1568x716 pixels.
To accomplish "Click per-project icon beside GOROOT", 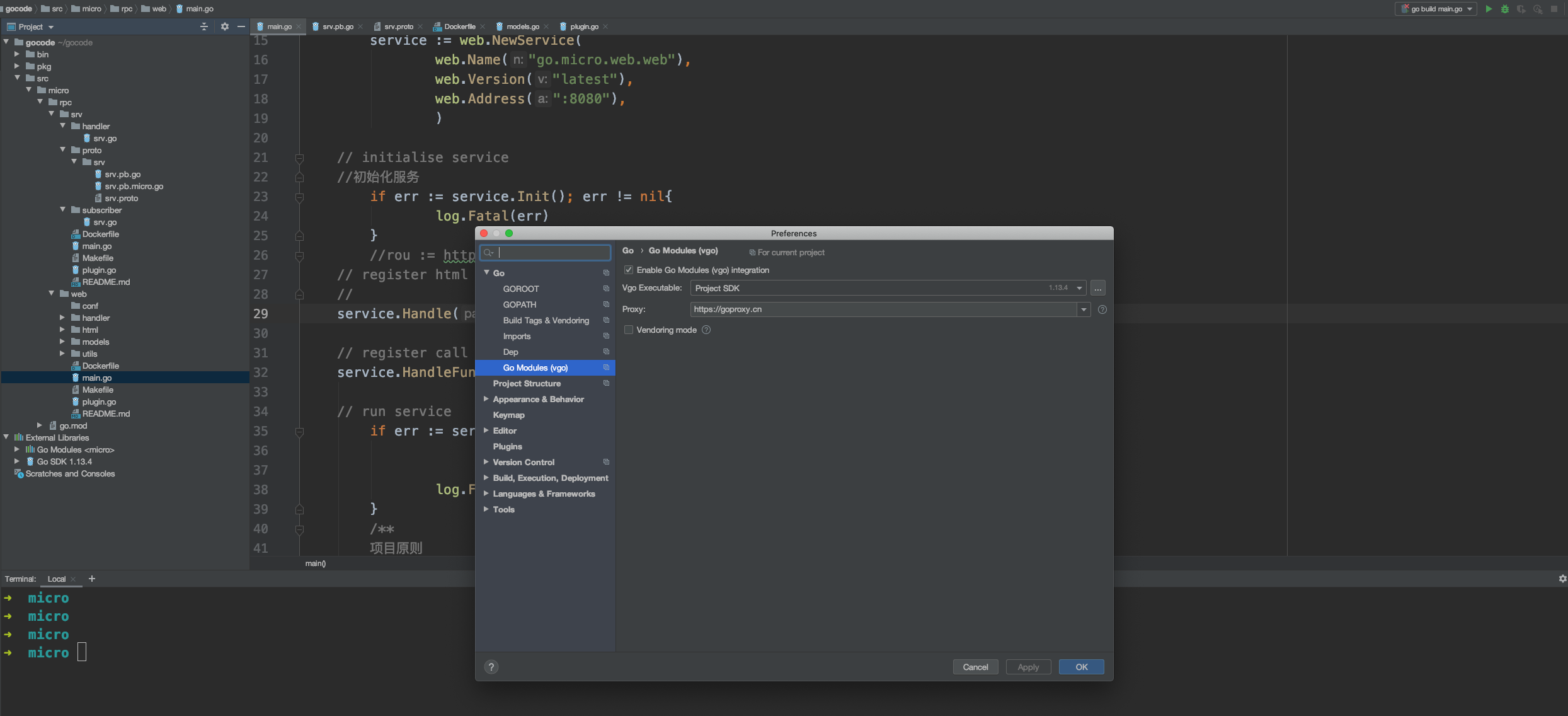I will (606, 289).
